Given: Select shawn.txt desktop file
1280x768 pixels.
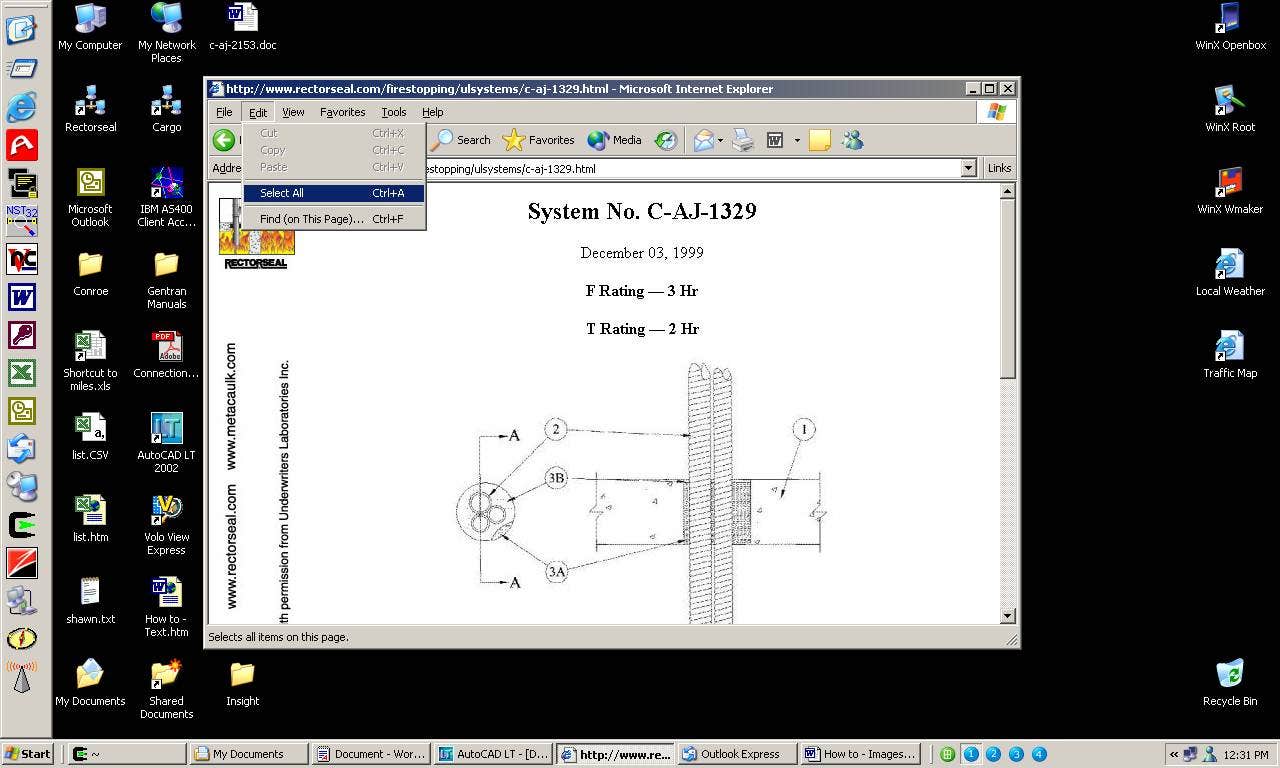Looking at the screenshot, I should click(90, 601).
